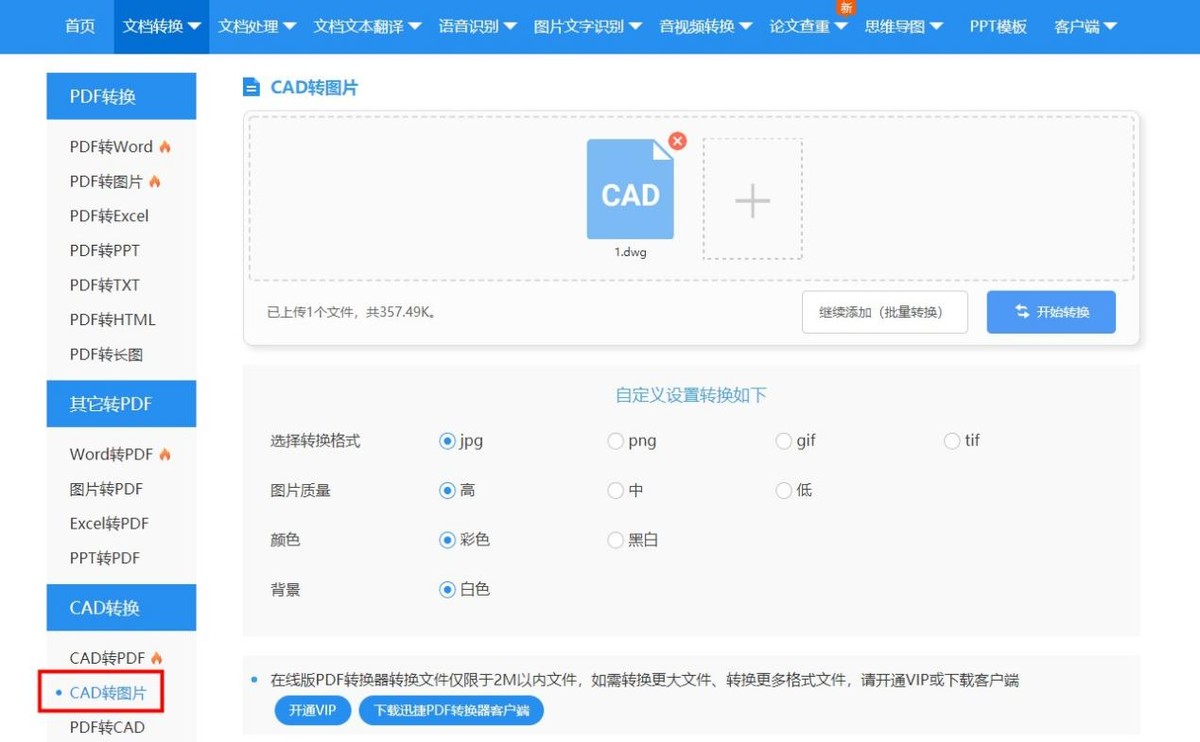
Task: Expand the 论文查重 dropdown menu
Action: pyautogui.click(x=808, y=27)
